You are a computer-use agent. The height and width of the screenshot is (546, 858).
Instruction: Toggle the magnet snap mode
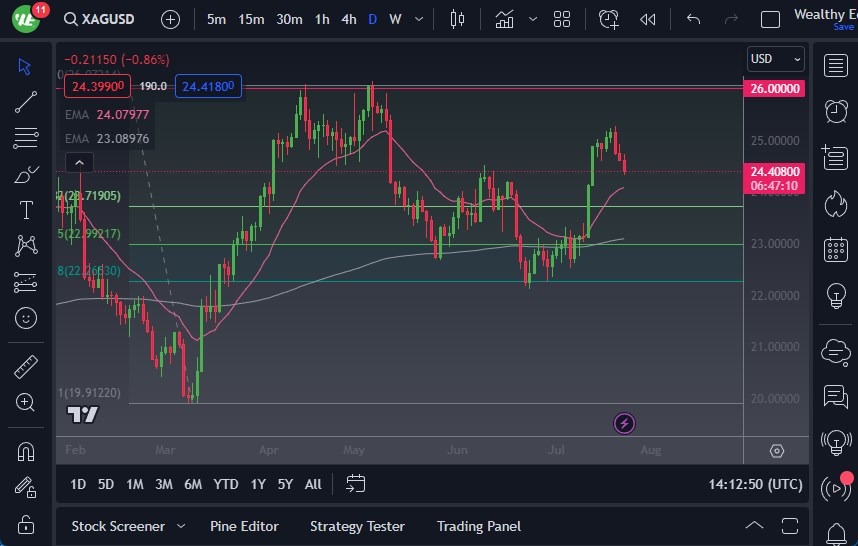point(26,451)
